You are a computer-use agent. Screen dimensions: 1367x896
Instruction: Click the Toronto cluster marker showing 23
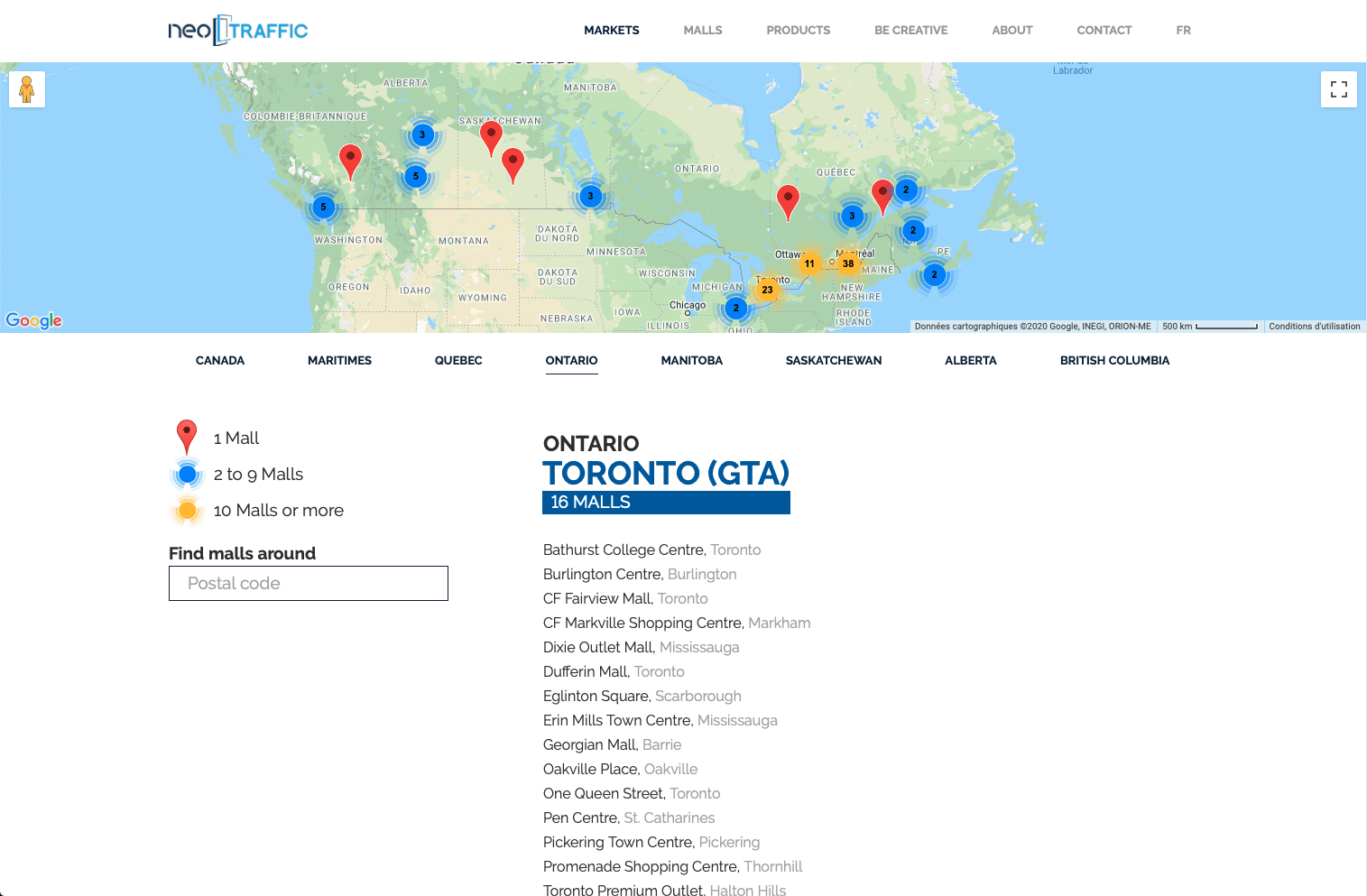767,290
